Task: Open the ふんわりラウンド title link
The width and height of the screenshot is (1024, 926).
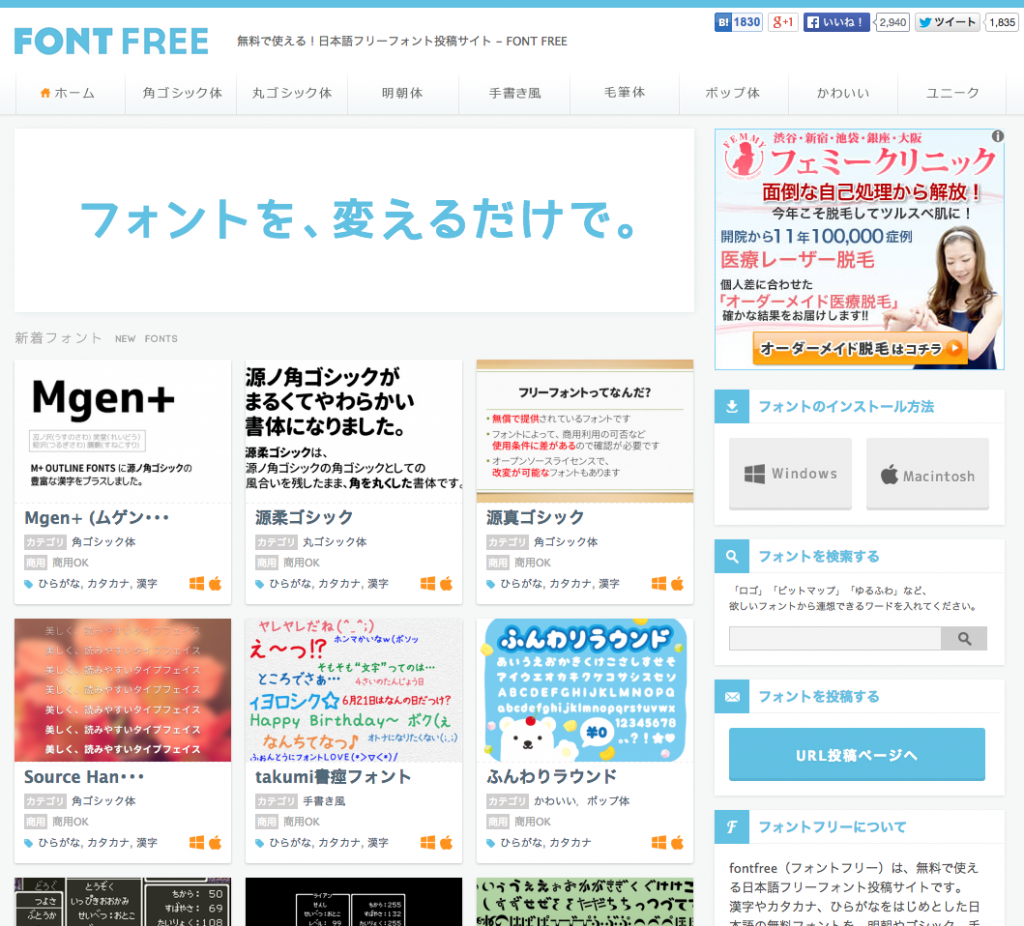Action: (552, 777)
